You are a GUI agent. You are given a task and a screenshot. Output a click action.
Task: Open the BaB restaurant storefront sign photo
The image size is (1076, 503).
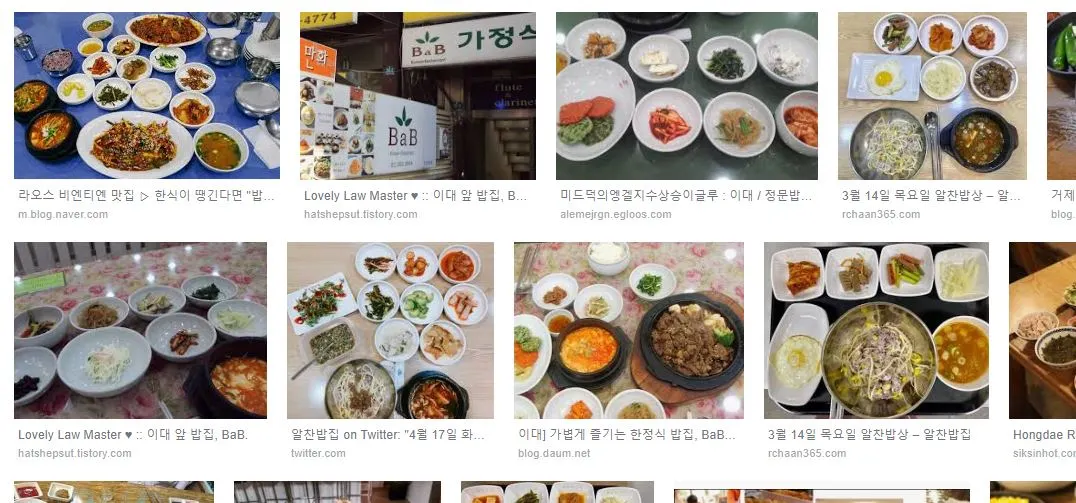pos(418,95)
